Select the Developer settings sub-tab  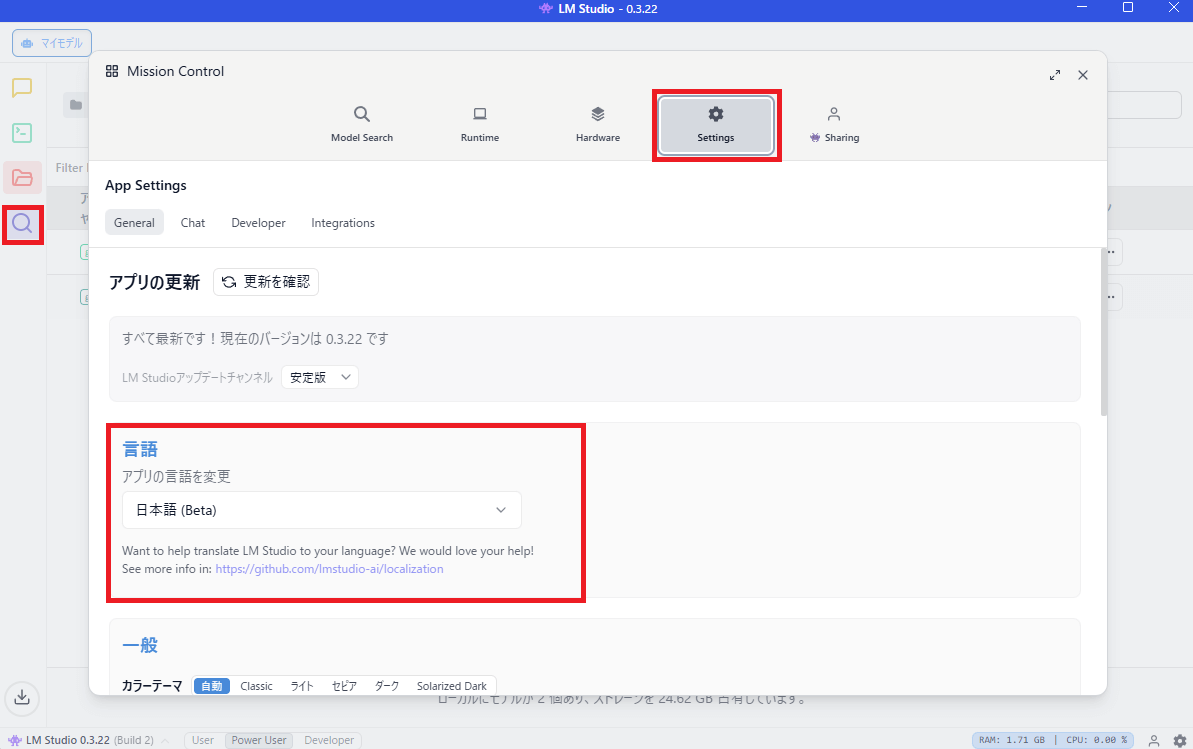pos(259,223)
